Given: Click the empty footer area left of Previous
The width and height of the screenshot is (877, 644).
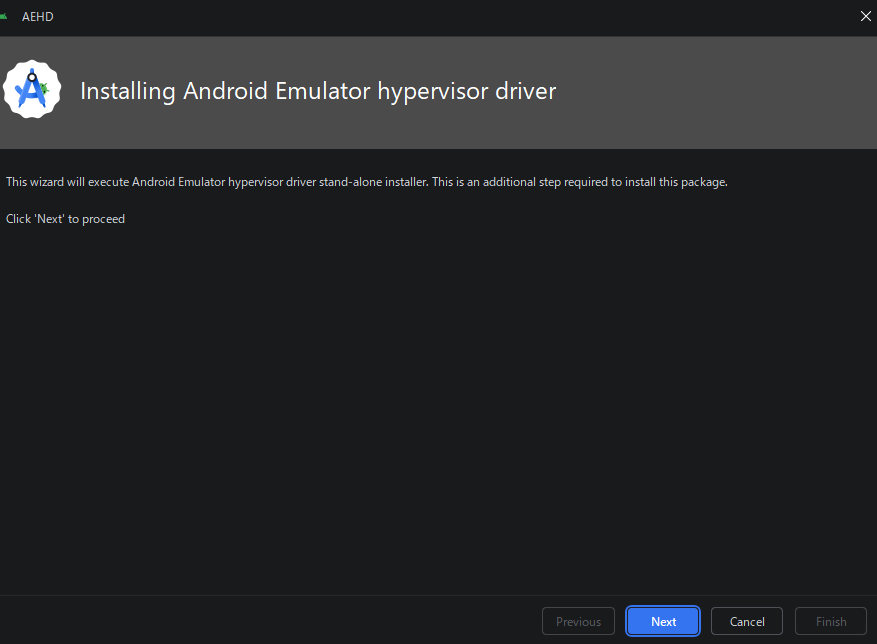Looking at the screenshot, I should (270, 621).
